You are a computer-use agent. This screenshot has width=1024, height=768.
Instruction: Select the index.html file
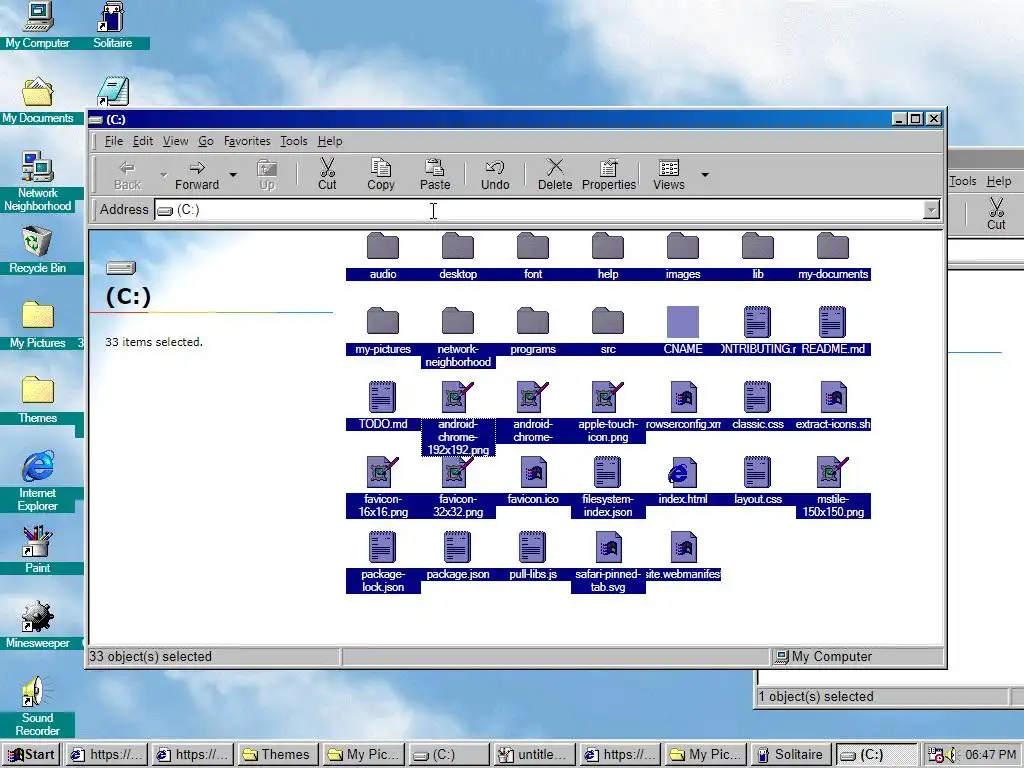coord(682,481)
